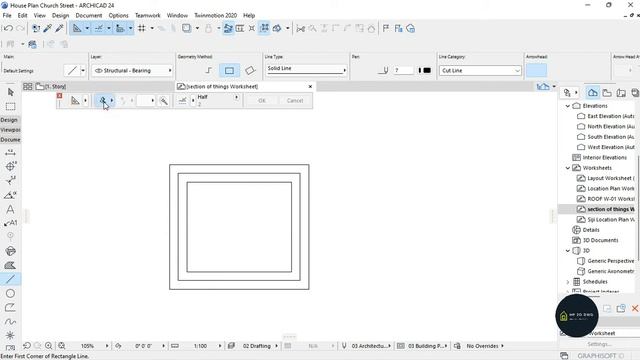Close the red X on floating toolbar
Image resolution: width=640 pixels, height=360 pixels.
[x=60, y=96]
